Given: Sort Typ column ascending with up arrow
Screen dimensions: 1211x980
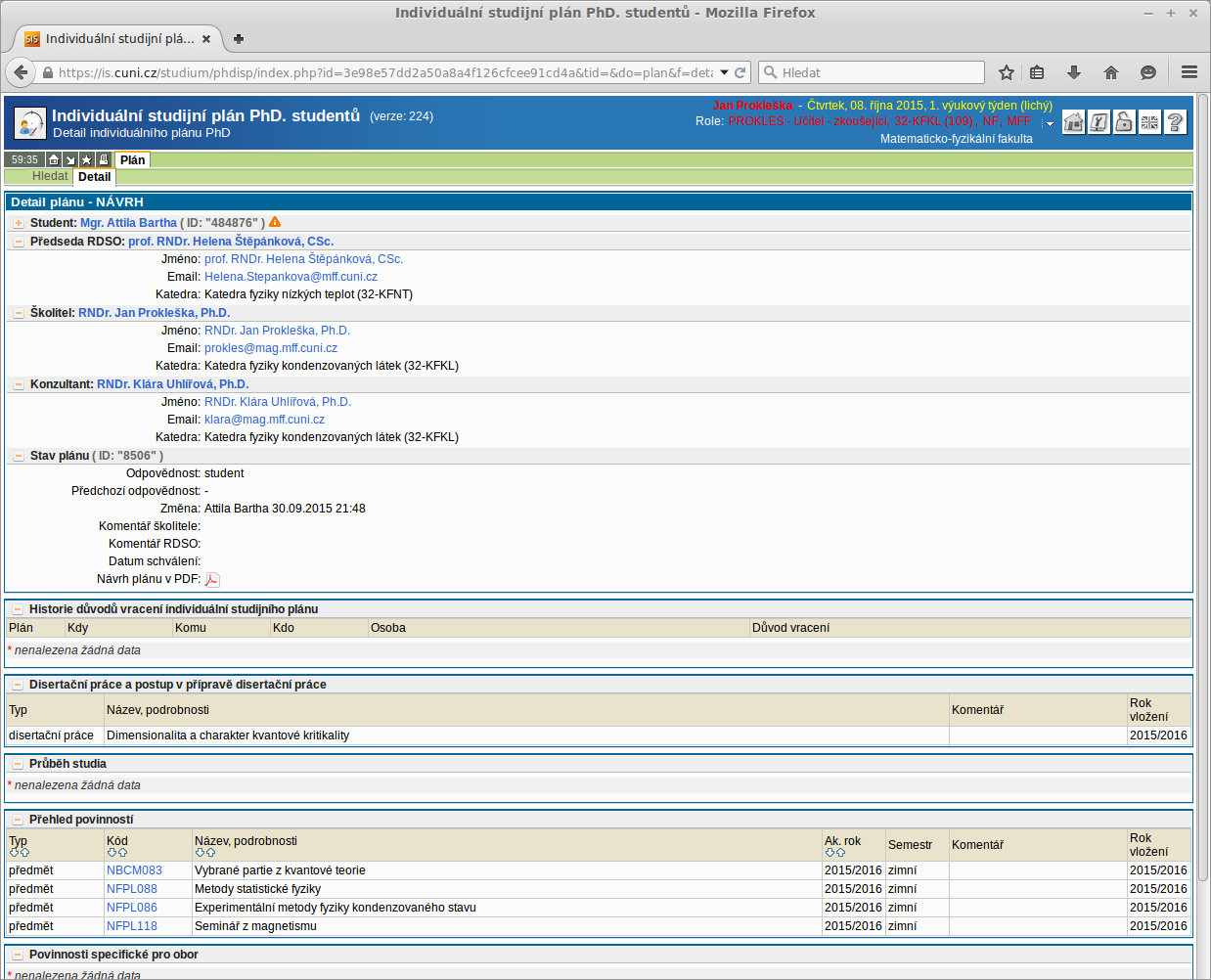Looking at the screenshot, I should click(24, 853).
